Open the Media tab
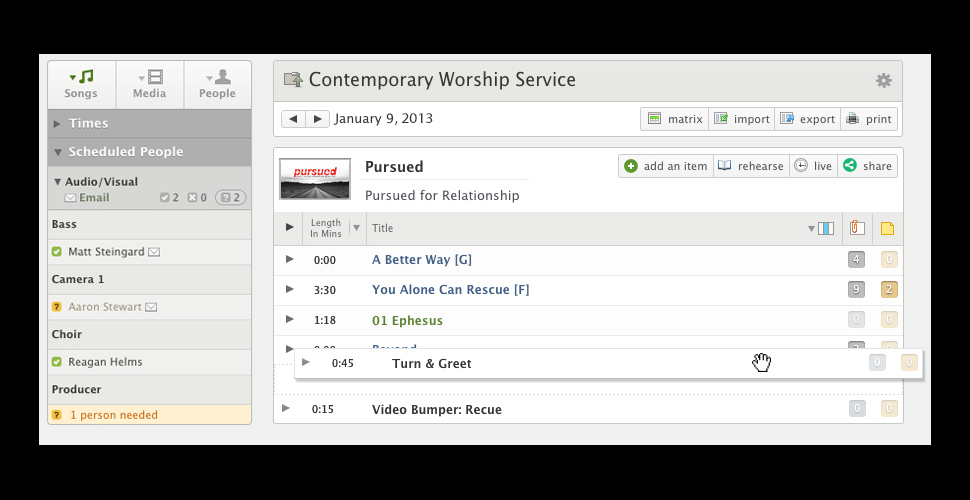The width and height of the screenshot is (970, 500). (150, 84)
